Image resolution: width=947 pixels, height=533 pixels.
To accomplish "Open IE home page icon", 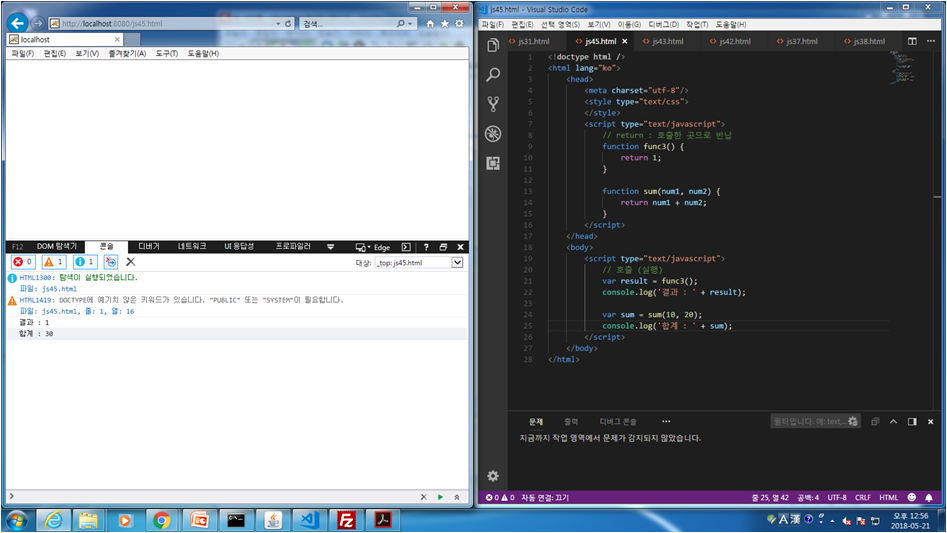I will click(x=430, y=24).
